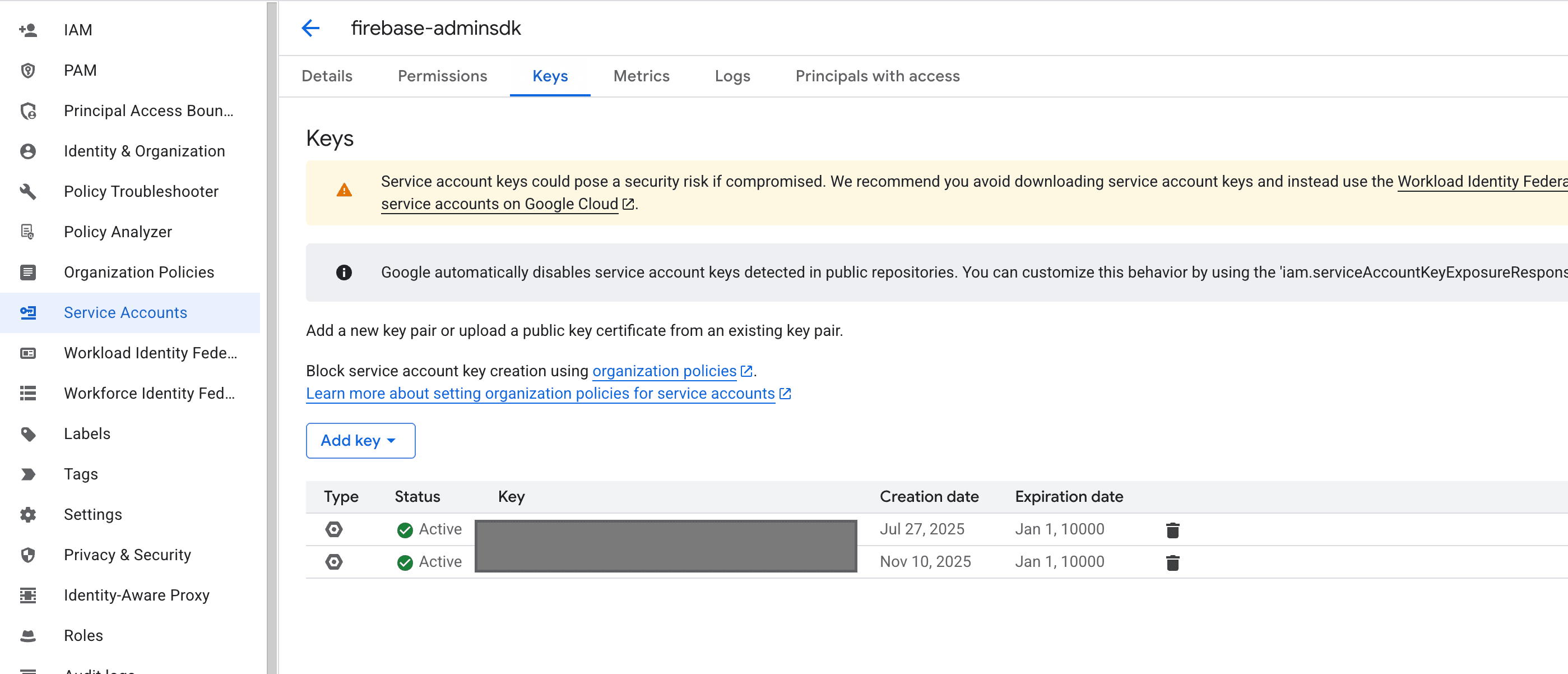Click key type icon for Jul 27 row
This screenshot has height=674, width=1568.
[x=333, y=529]
